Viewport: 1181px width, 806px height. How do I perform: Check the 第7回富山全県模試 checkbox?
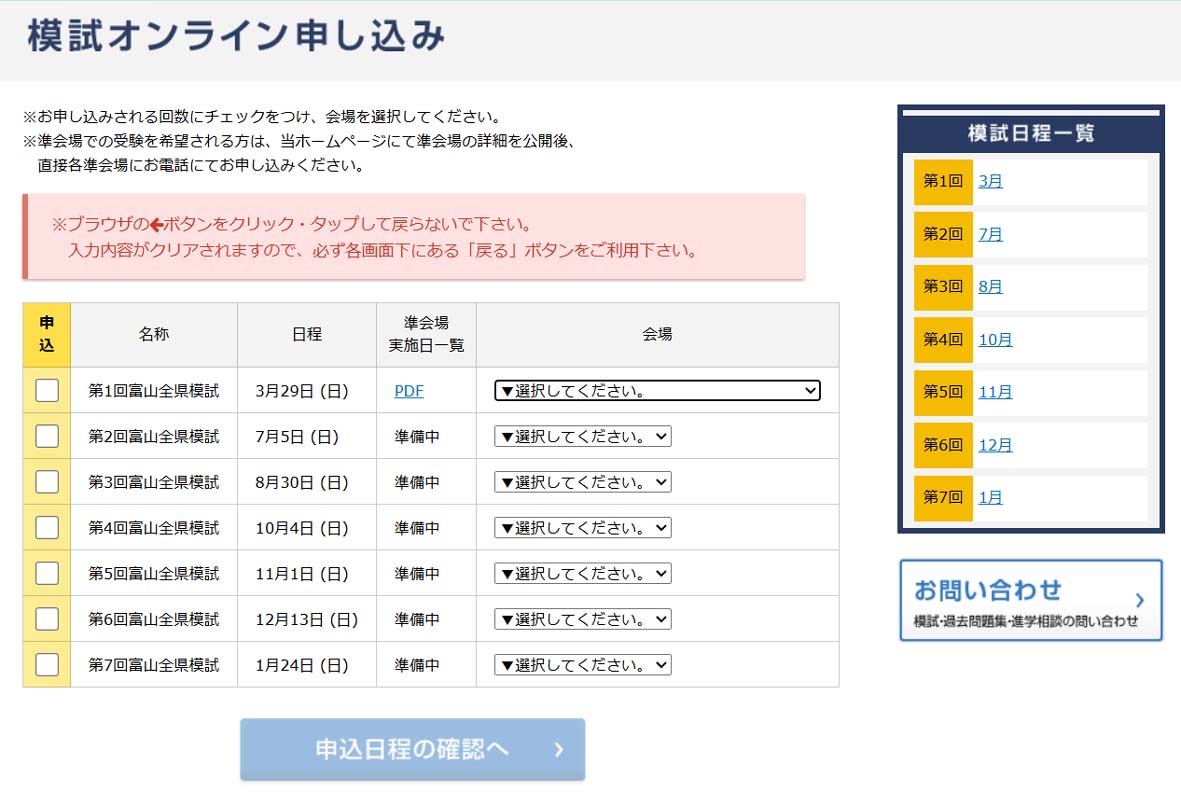tap(47, 664)
